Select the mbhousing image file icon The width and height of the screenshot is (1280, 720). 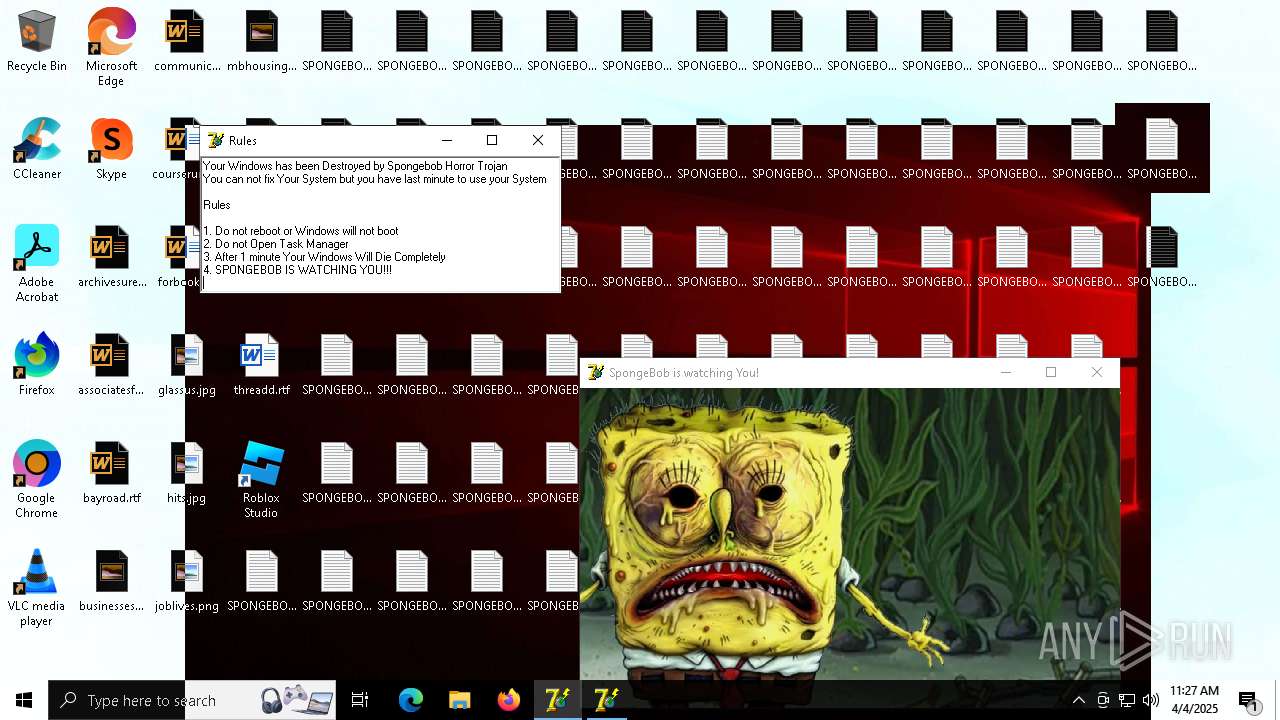261,42
